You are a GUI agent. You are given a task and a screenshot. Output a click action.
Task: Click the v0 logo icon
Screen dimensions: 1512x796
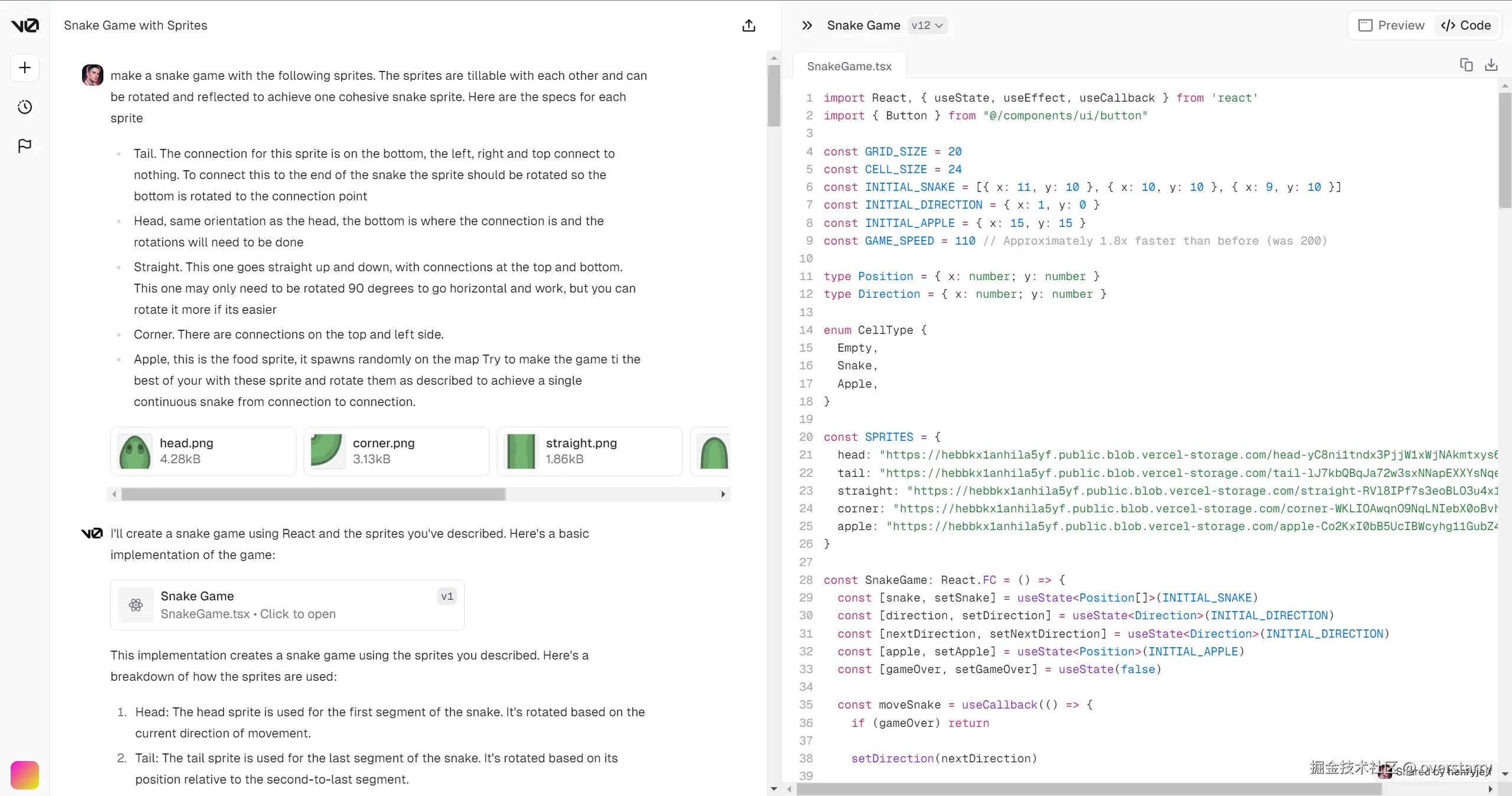click(x=25, y=25)
